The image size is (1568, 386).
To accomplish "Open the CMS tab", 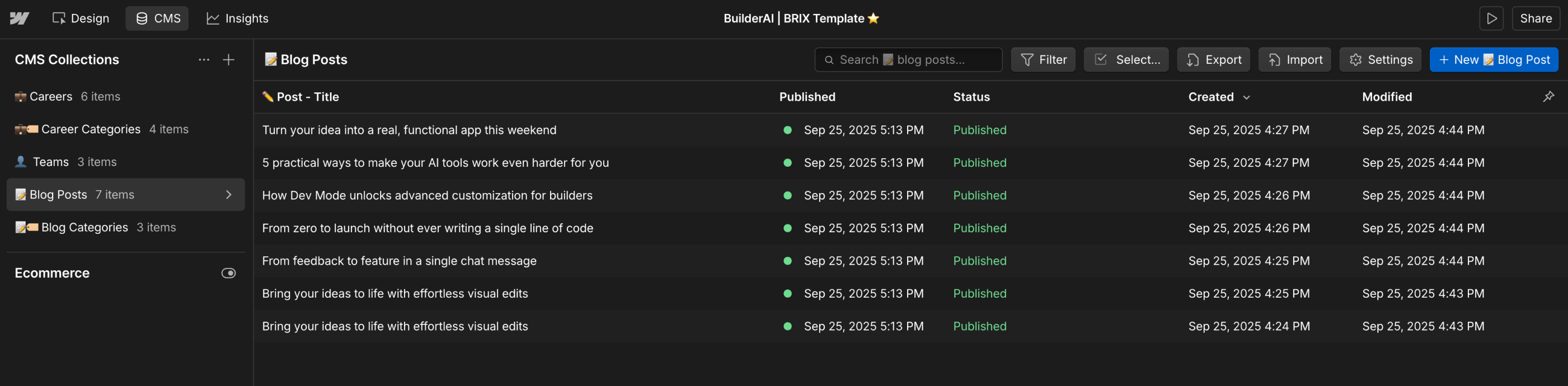I will 157,18.
